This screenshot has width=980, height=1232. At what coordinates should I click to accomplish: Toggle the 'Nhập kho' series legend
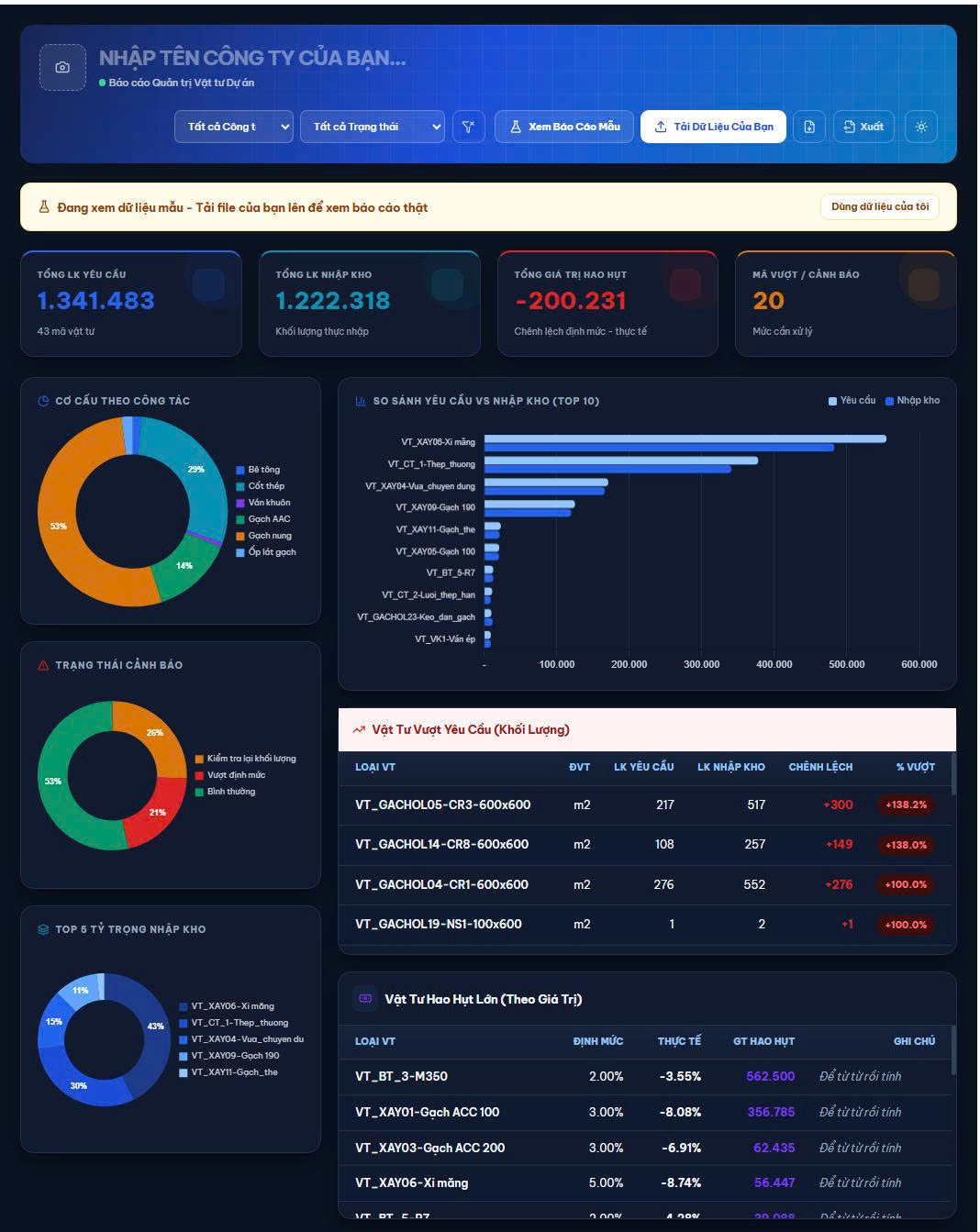point(912,401)
